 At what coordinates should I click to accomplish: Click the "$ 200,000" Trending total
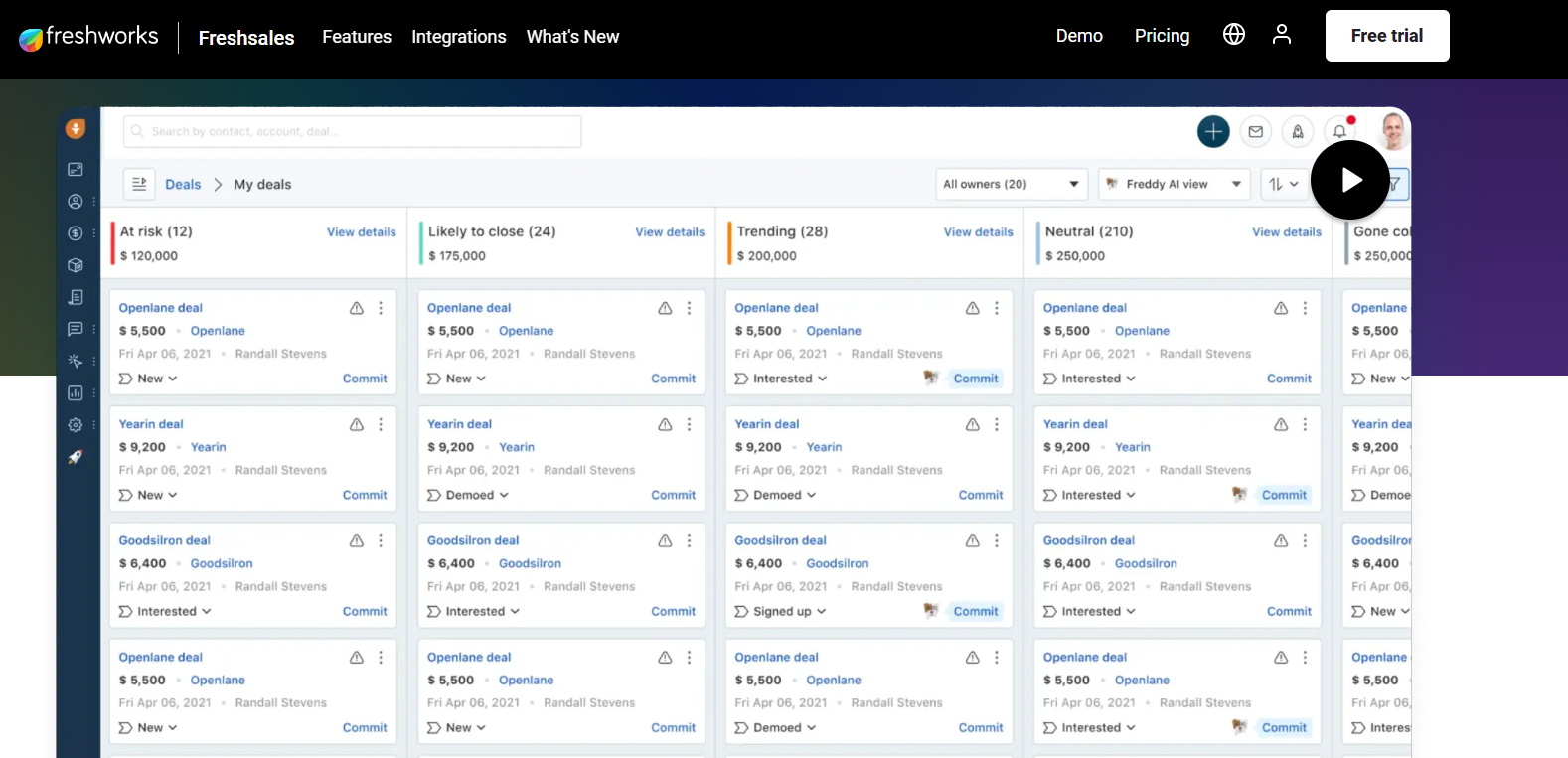[767, 256]
